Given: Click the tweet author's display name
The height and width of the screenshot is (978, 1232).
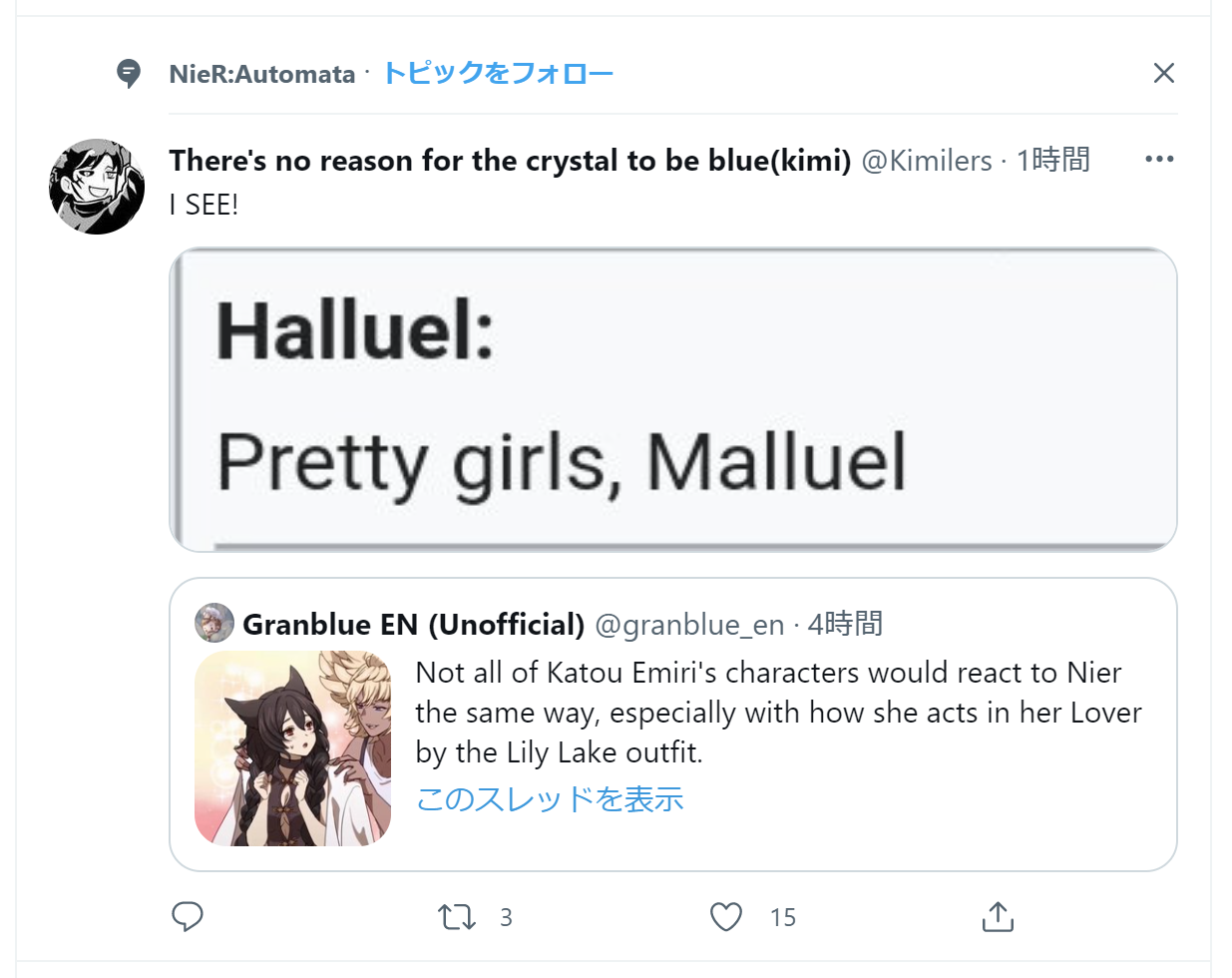Looking at the screenshot, I should 510,160.
